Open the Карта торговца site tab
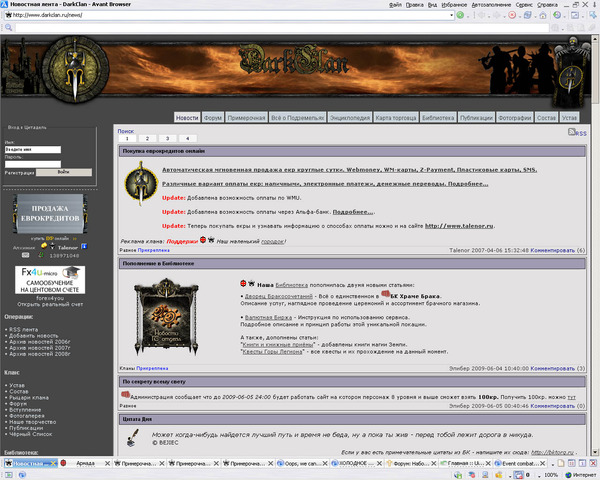Image resolution: width=600 pixels, height=480 pixels. 396,118
